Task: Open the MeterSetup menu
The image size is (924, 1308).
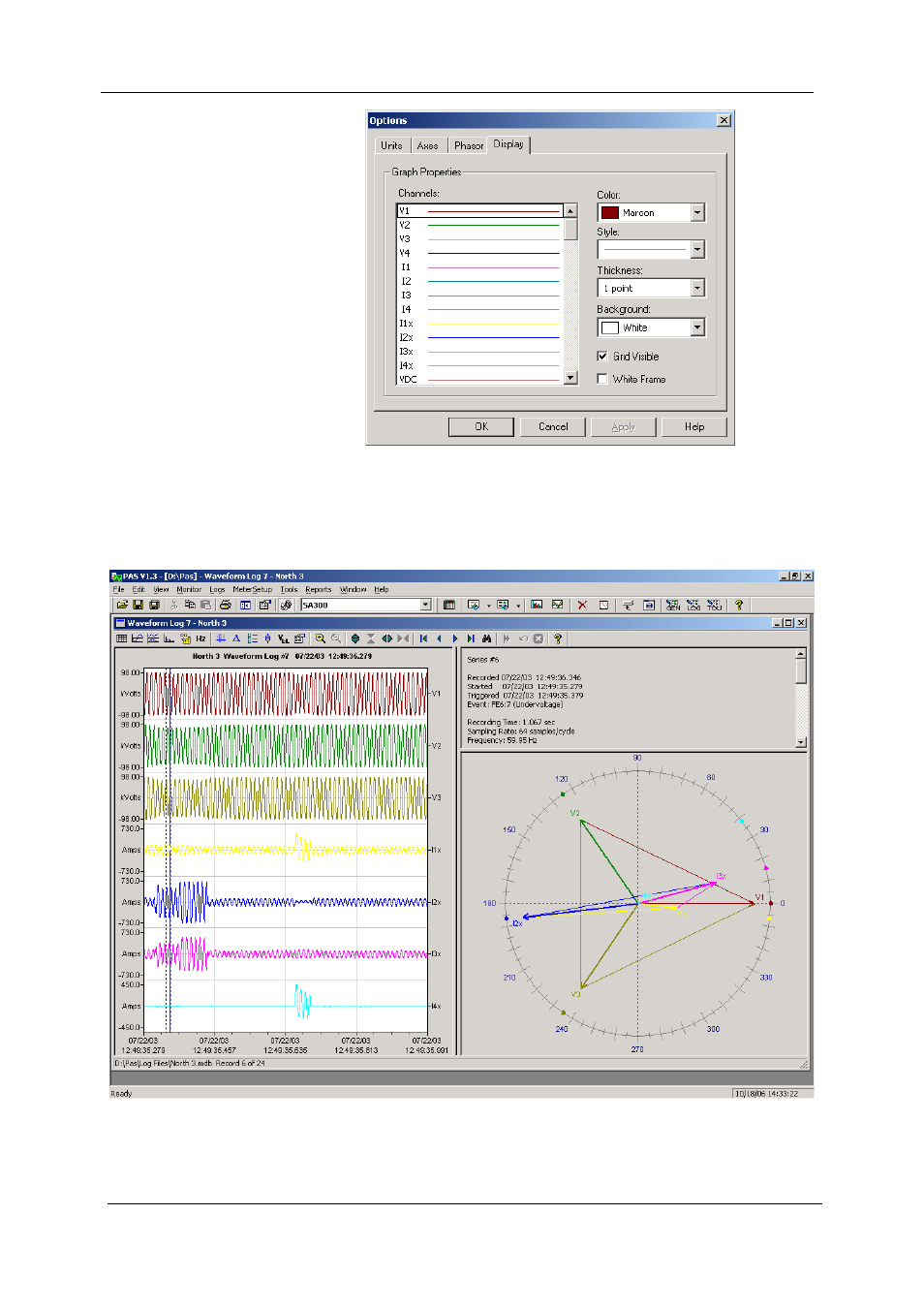Action: pyautogui.click(x=252, y=589)
